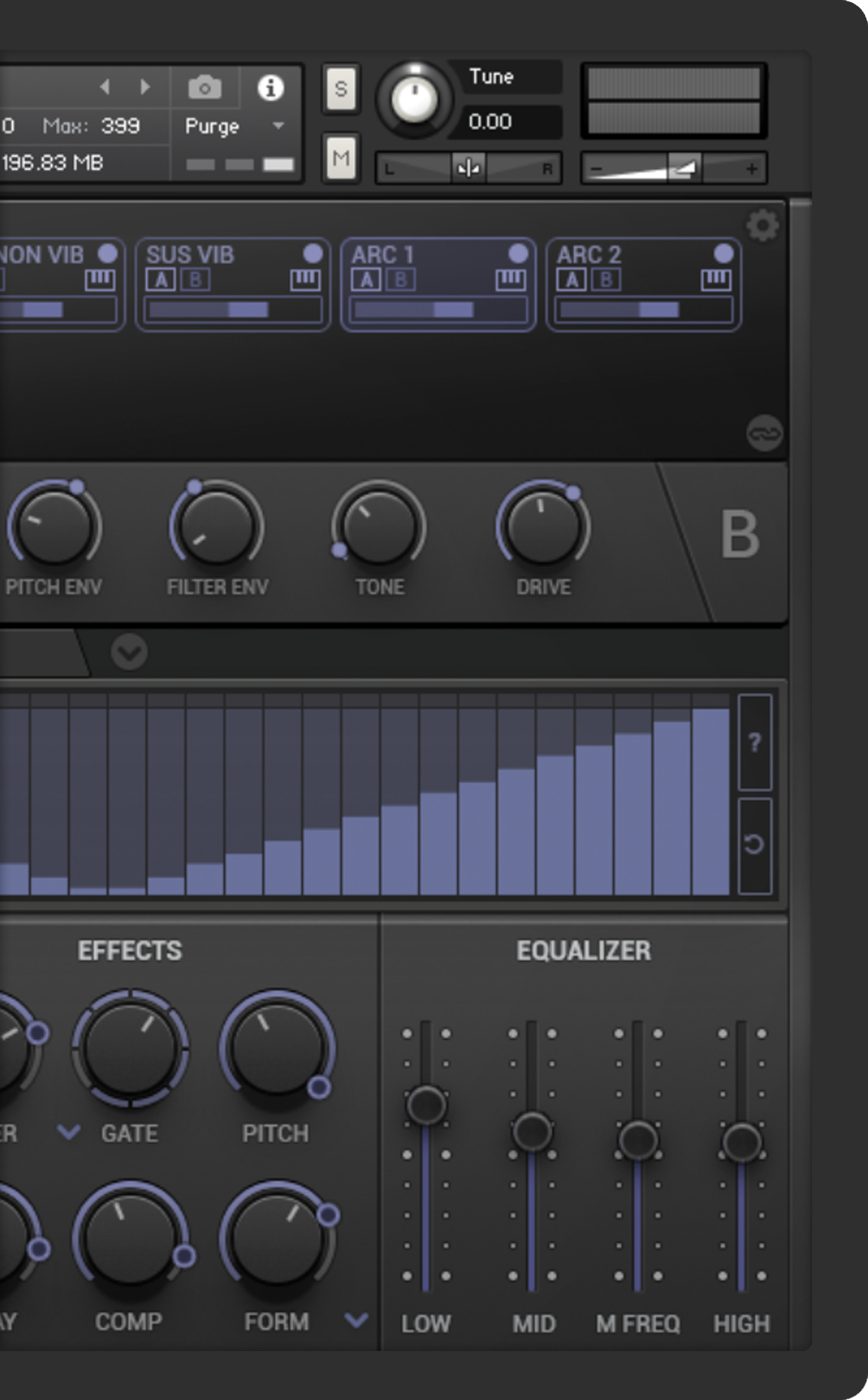Click the question mark help button
The width and height of the screenshot is (868, 1400).
tap(755, 742)
